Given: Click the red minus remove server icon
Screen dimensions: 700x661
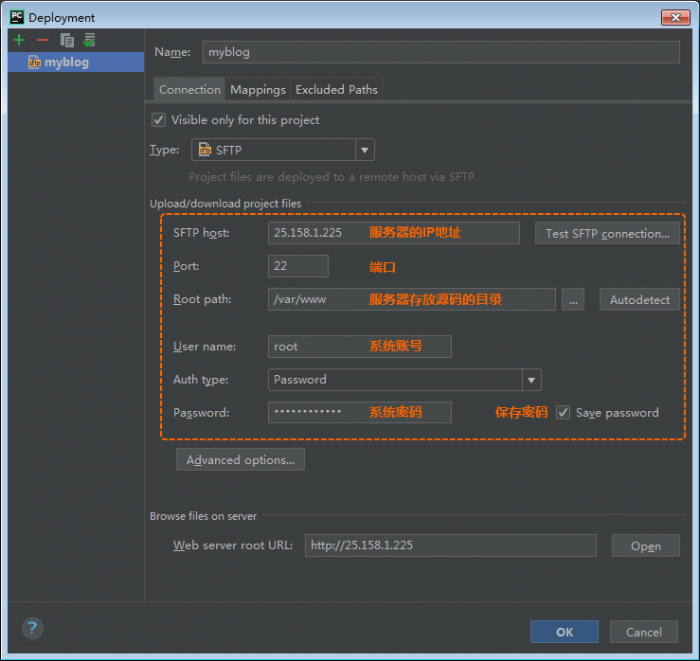Looking at the screenshot, I should tap(42, 41).
